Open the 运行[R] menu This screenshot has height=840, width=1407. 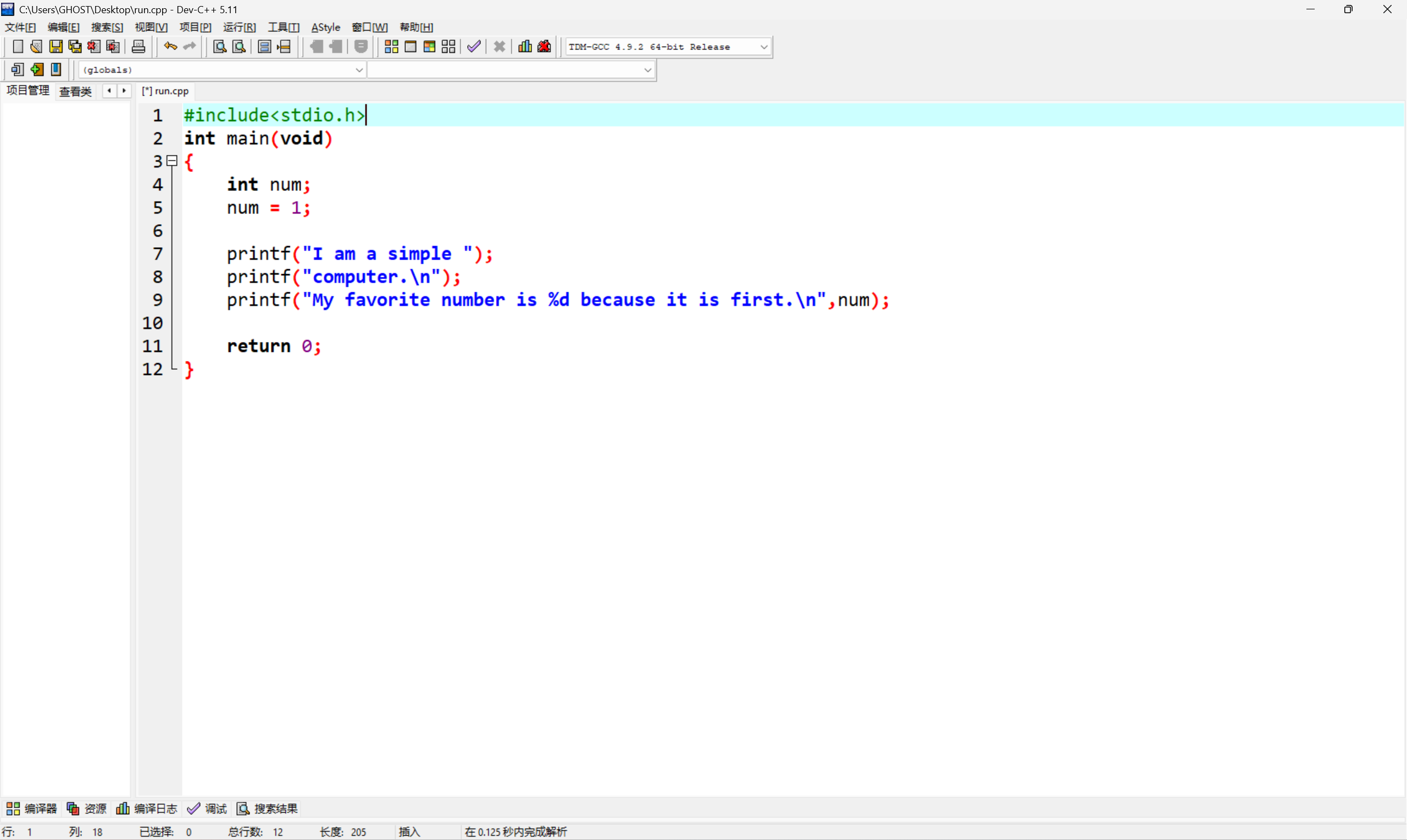(239, 27)
